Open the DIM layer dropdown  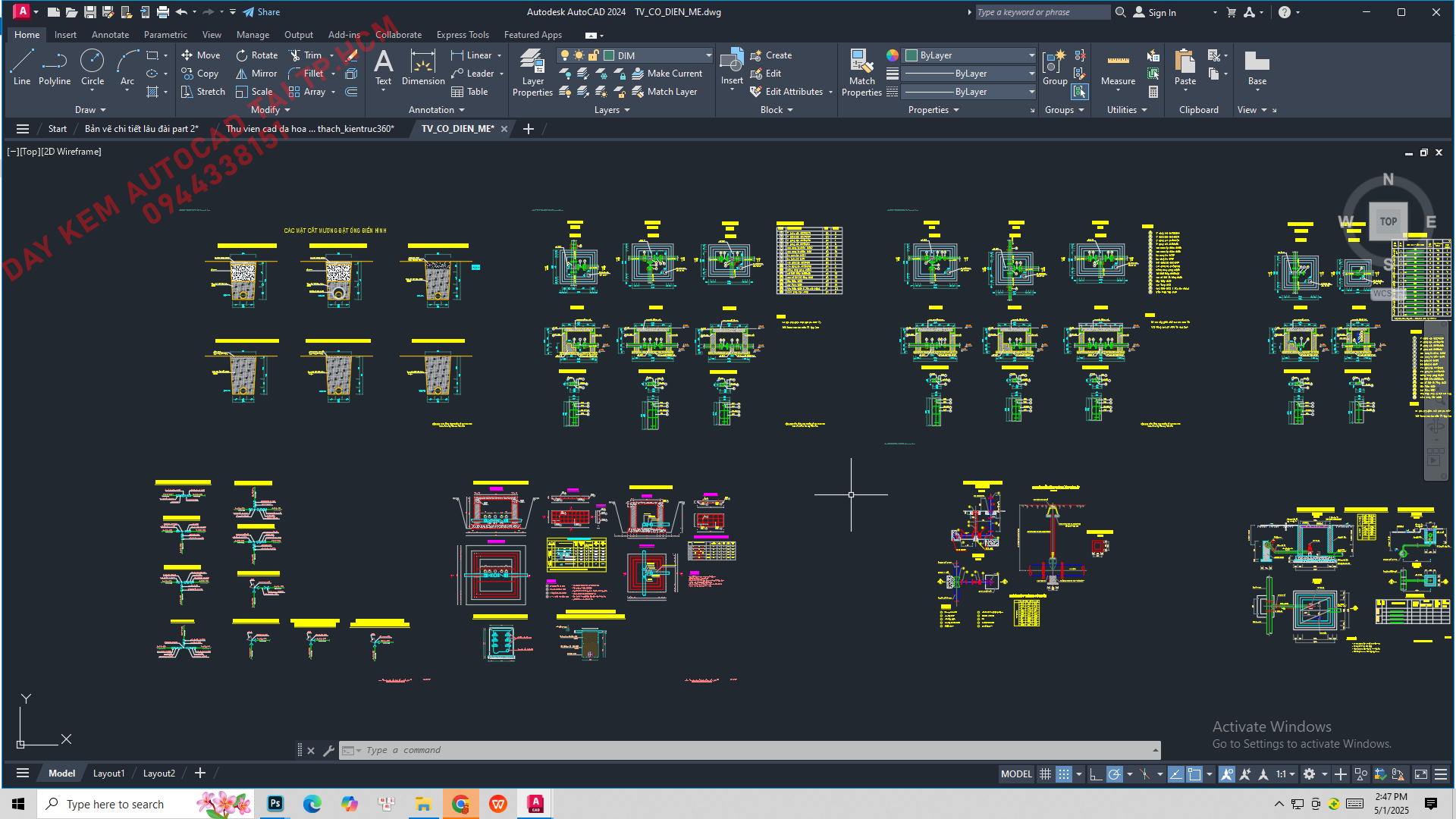click(709, 55)
